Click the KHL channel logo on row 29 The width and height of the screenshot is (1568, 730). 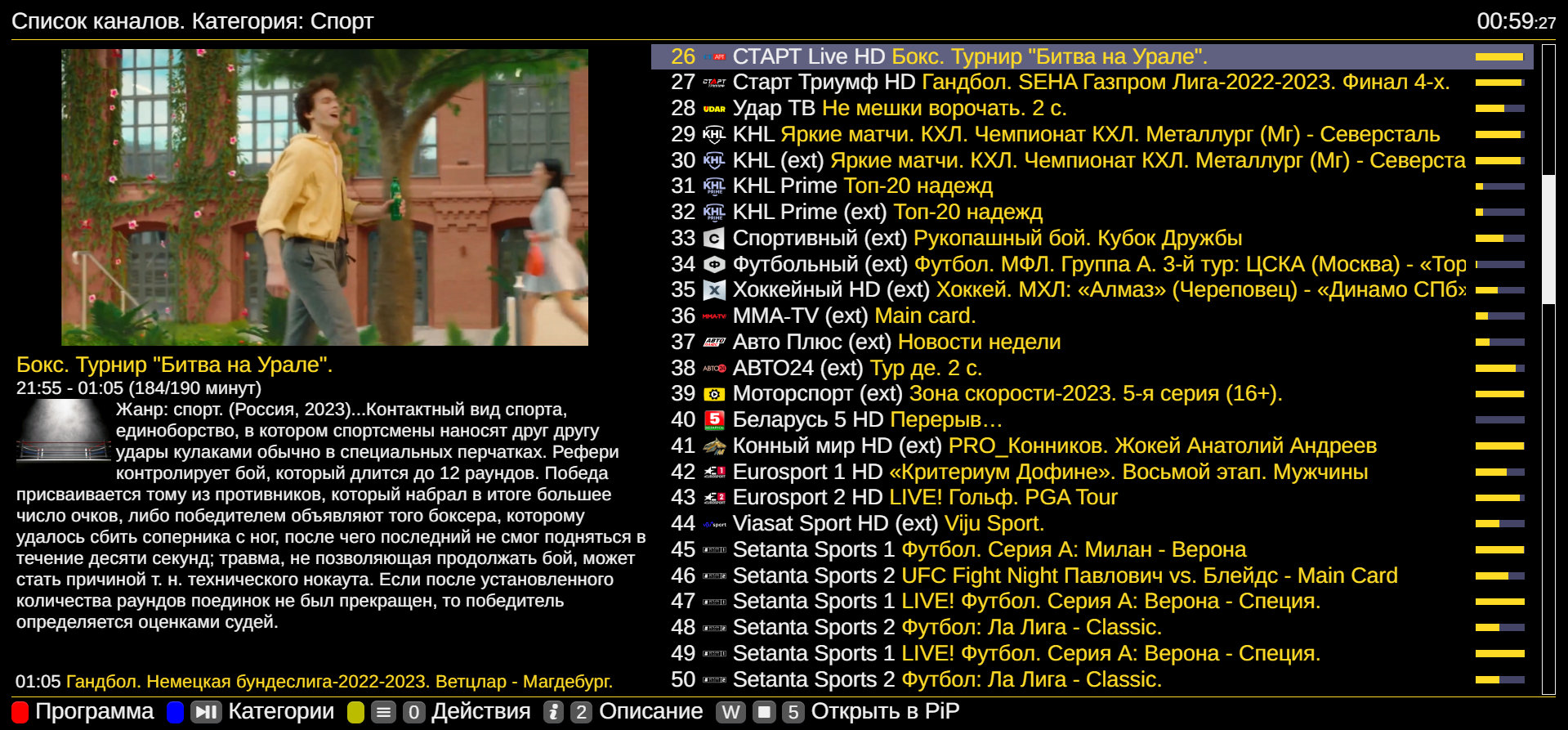[714, 134]
